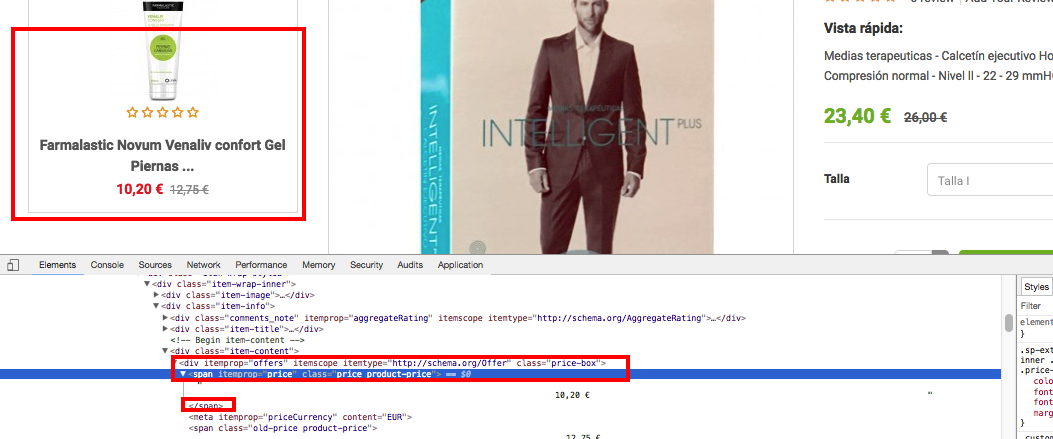The image size is (1053, 439).
Task: Click the Farmalastic Novum Venaliv product title
Action: tap(163, 155)
